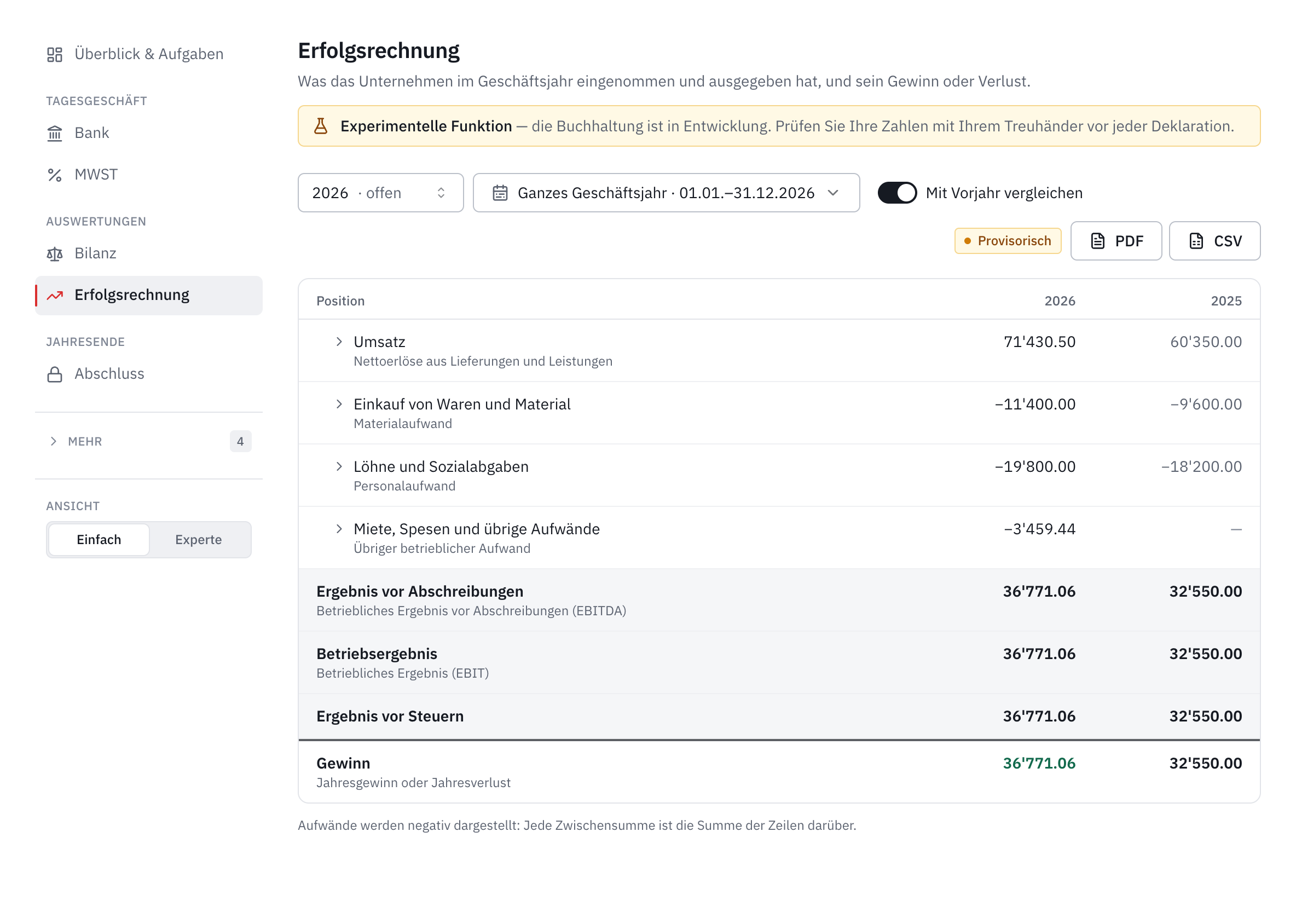
Task: Open the Abschluss page
Action: point(148,374)
